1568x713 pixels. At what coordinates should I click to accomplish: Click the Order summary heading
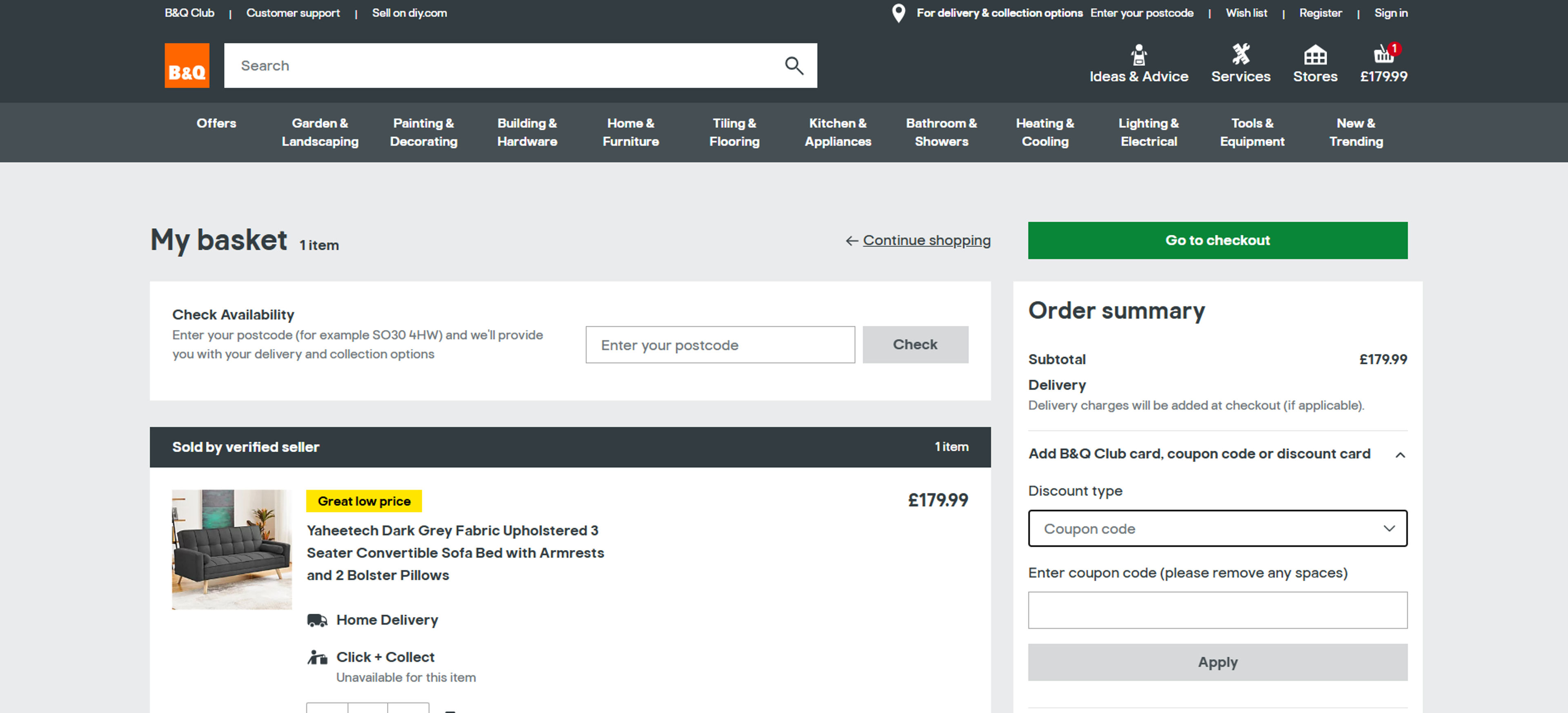click(x=1116, y=310)
